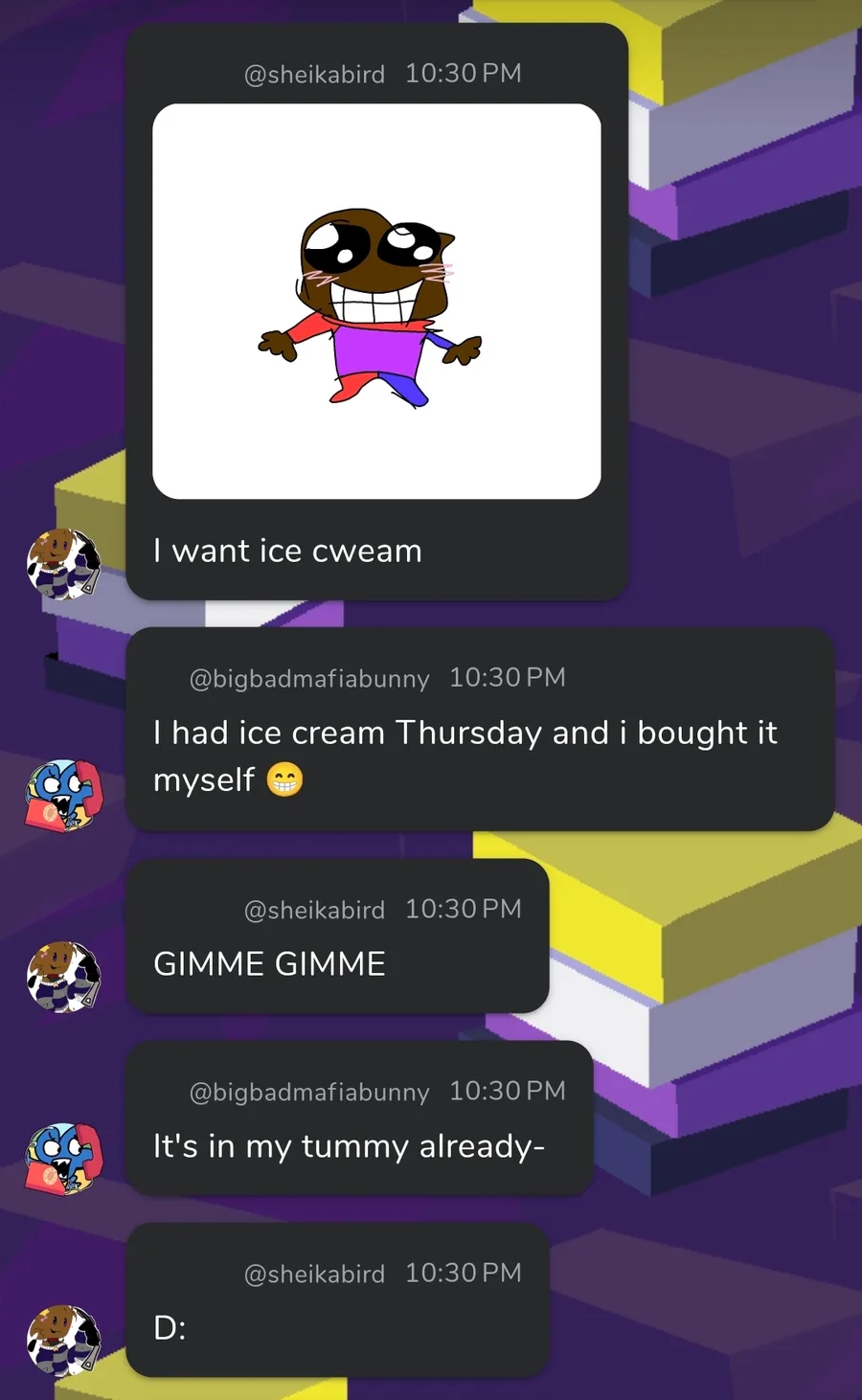The height and width of the screenshot is (1400, 862).
Task: Select @sheikabird username above "GIMME GIMME"
Action: [x=314, y=910]
